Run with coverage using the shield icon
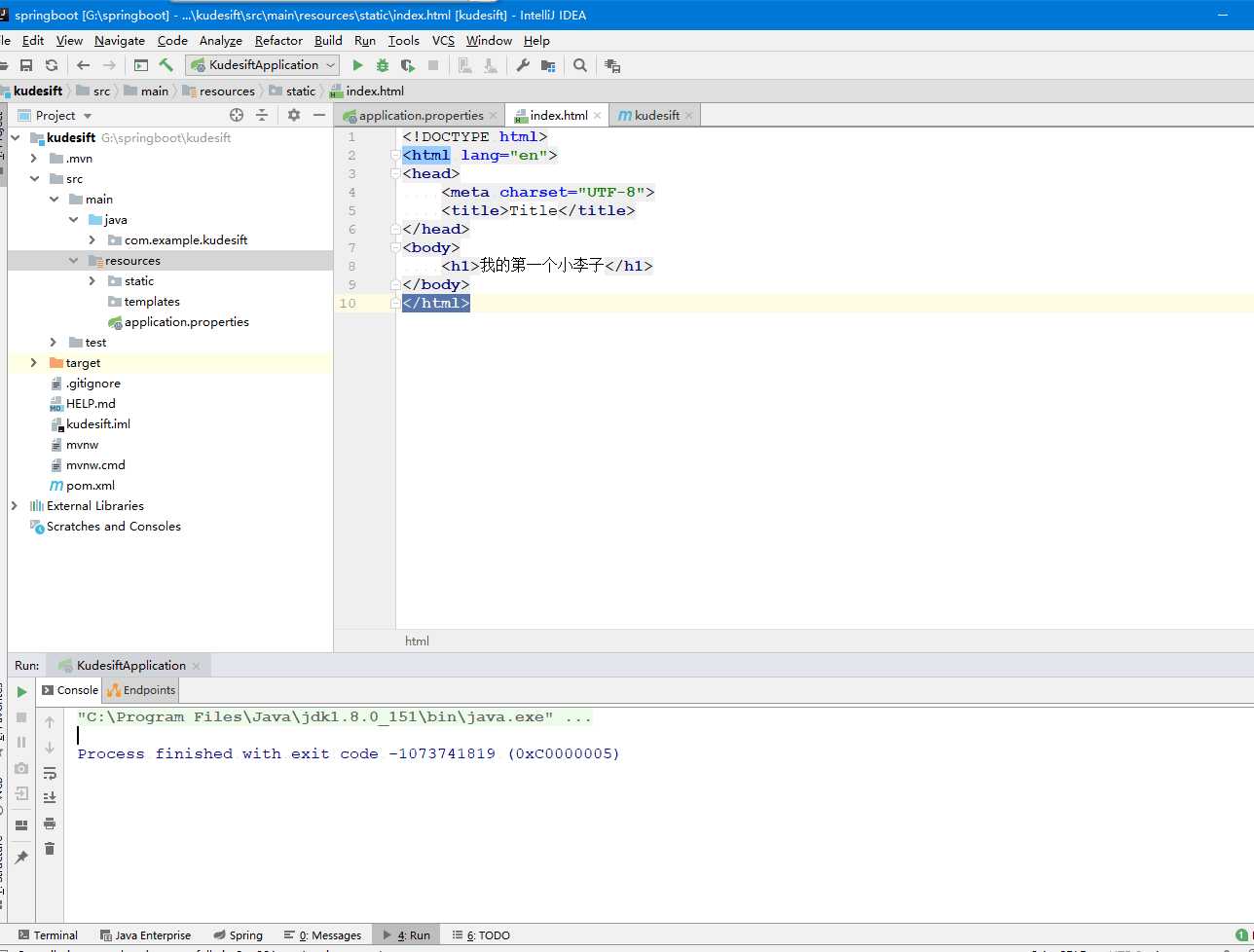This screenshot has height=952, width=1254. (x=408, y=65)
